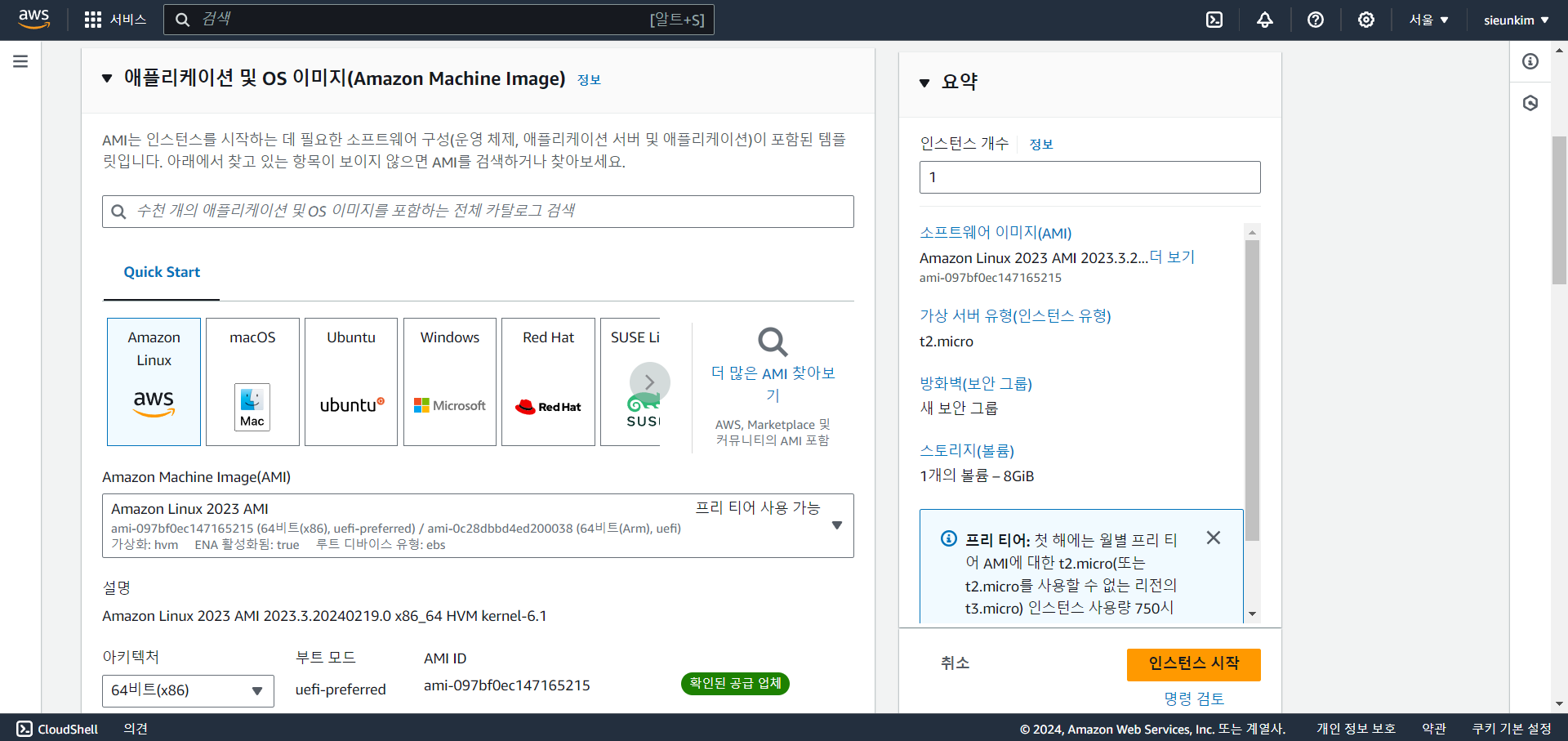Click the summary panel scrollbar thumb
The image size is (1568, 741).
1252,390
